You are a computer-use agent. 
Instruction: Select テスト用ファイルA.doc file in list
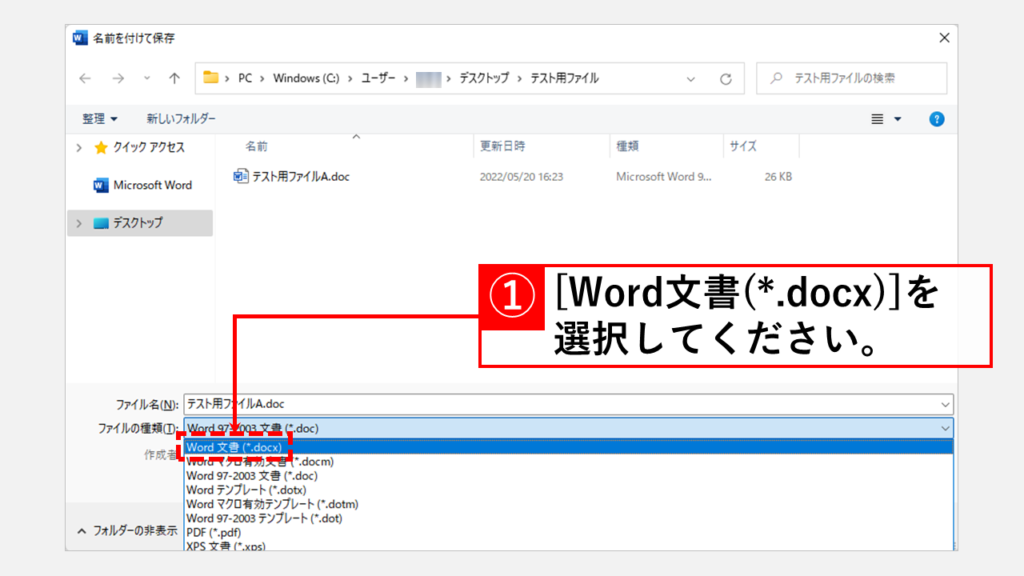point(300,176)
